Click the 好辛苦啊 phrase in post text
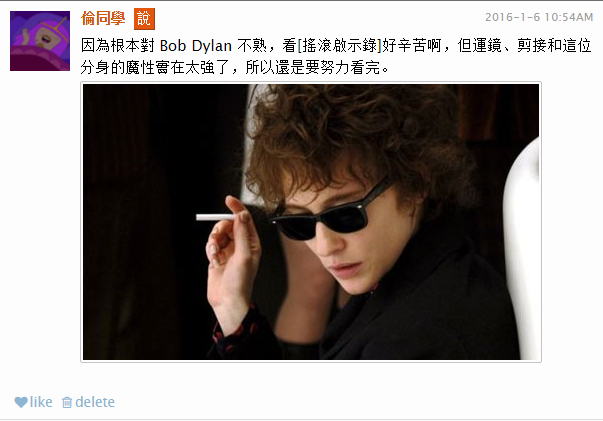Screen dimensions: 603x421 411,46
